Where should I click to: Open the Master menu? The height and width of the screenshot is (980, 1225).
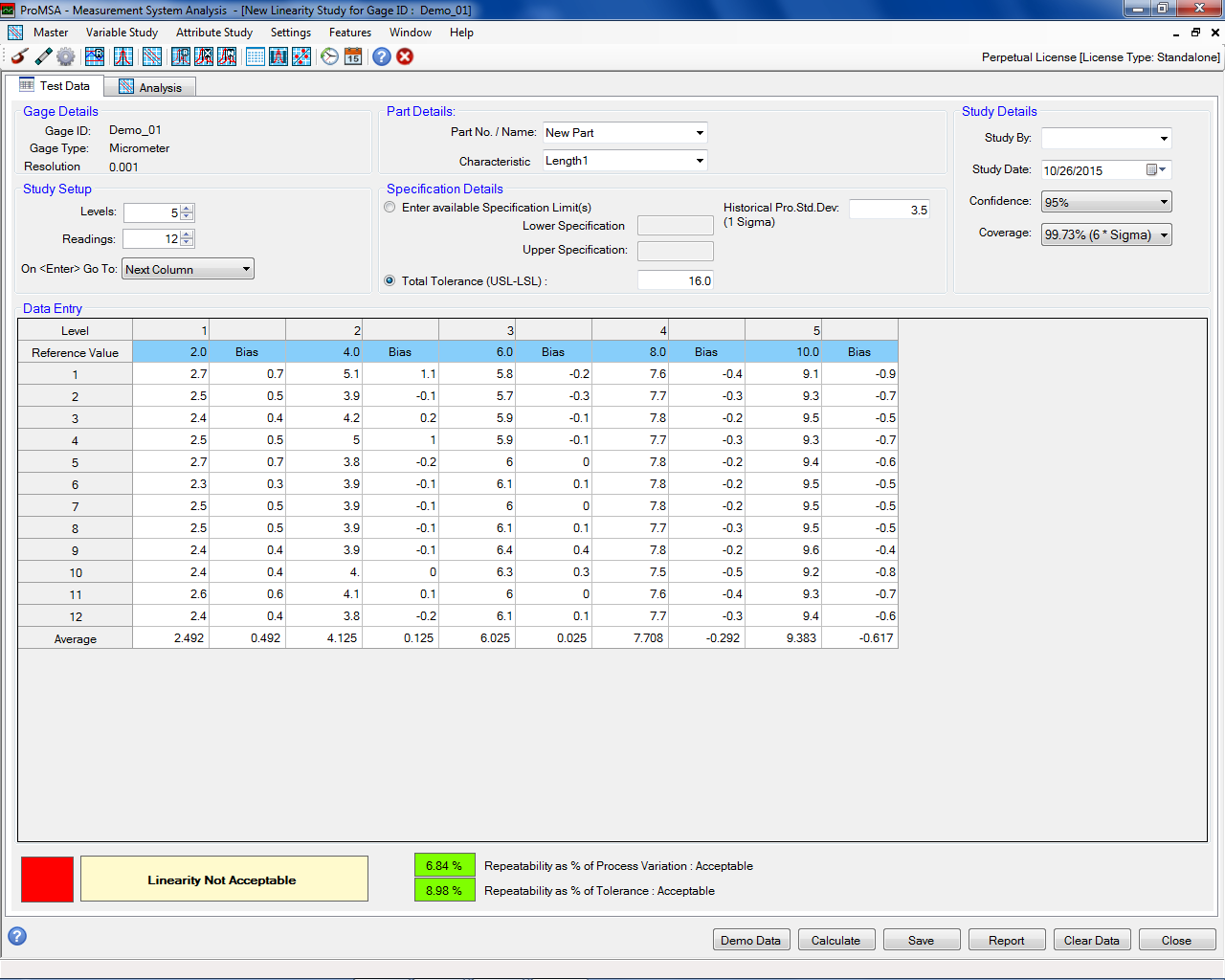pos(51,33)
